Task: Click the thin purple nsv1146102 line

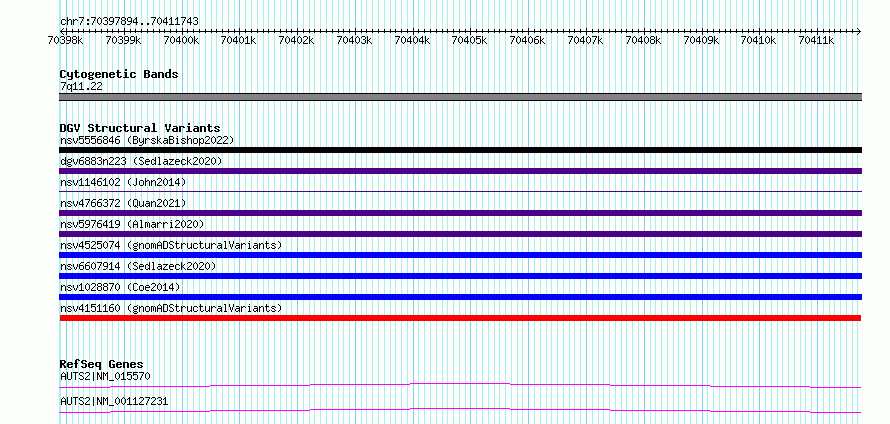Action: tap(460, 191)
